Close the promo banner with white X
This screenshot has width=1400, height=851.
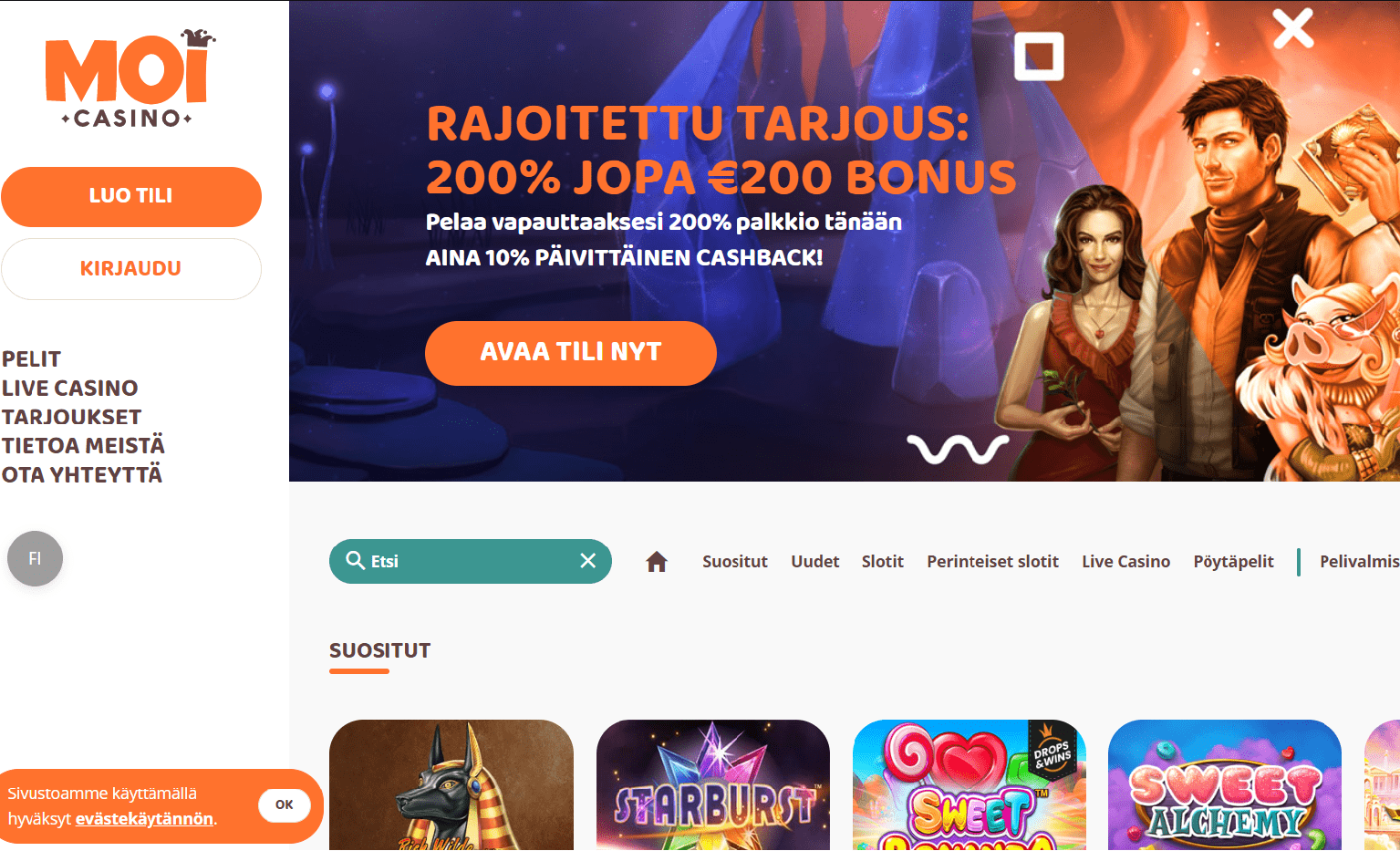click(1293, 28)
